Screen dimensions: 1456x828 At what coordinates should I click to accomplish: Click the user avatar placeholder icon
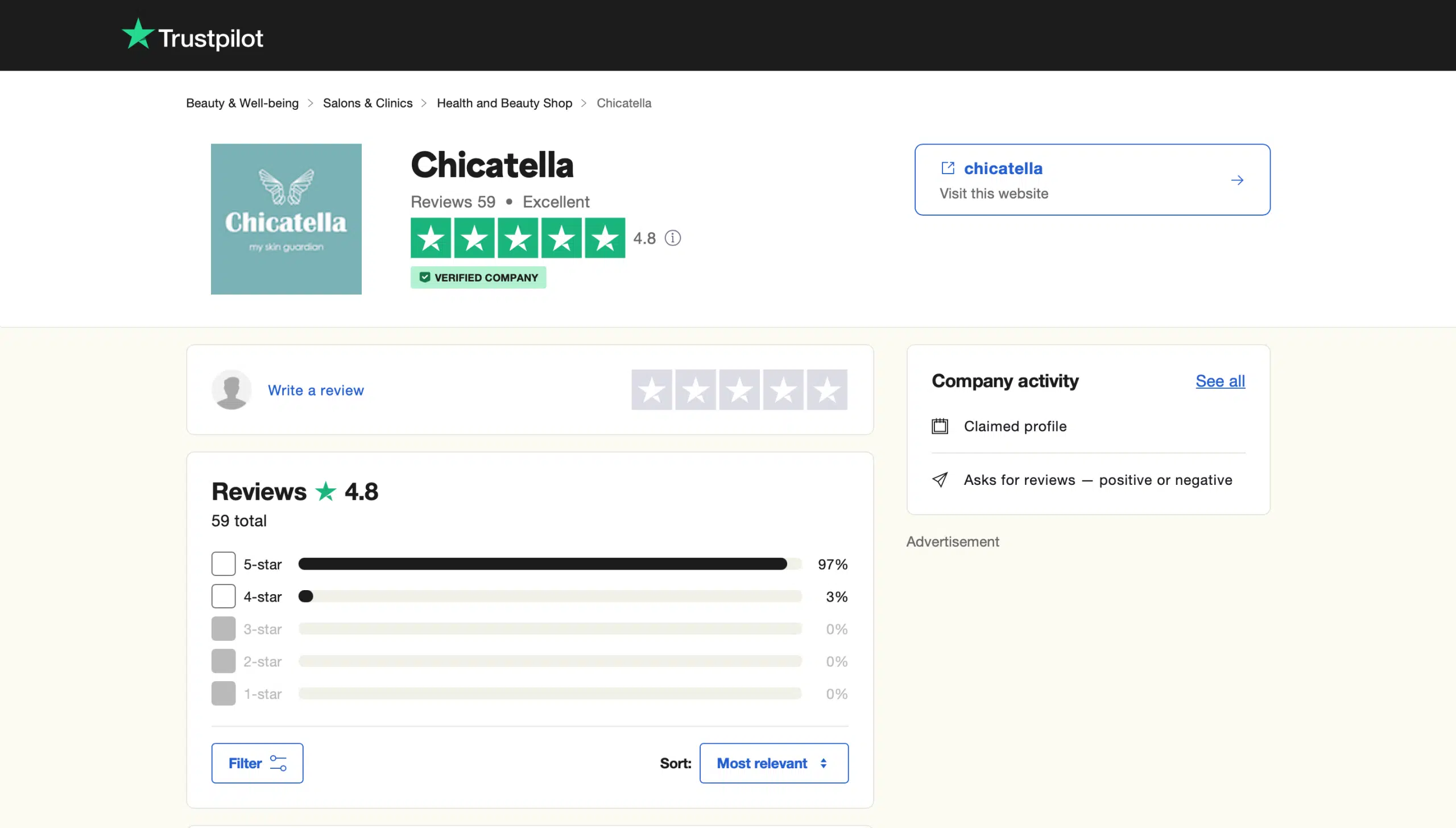pos(231,390)
